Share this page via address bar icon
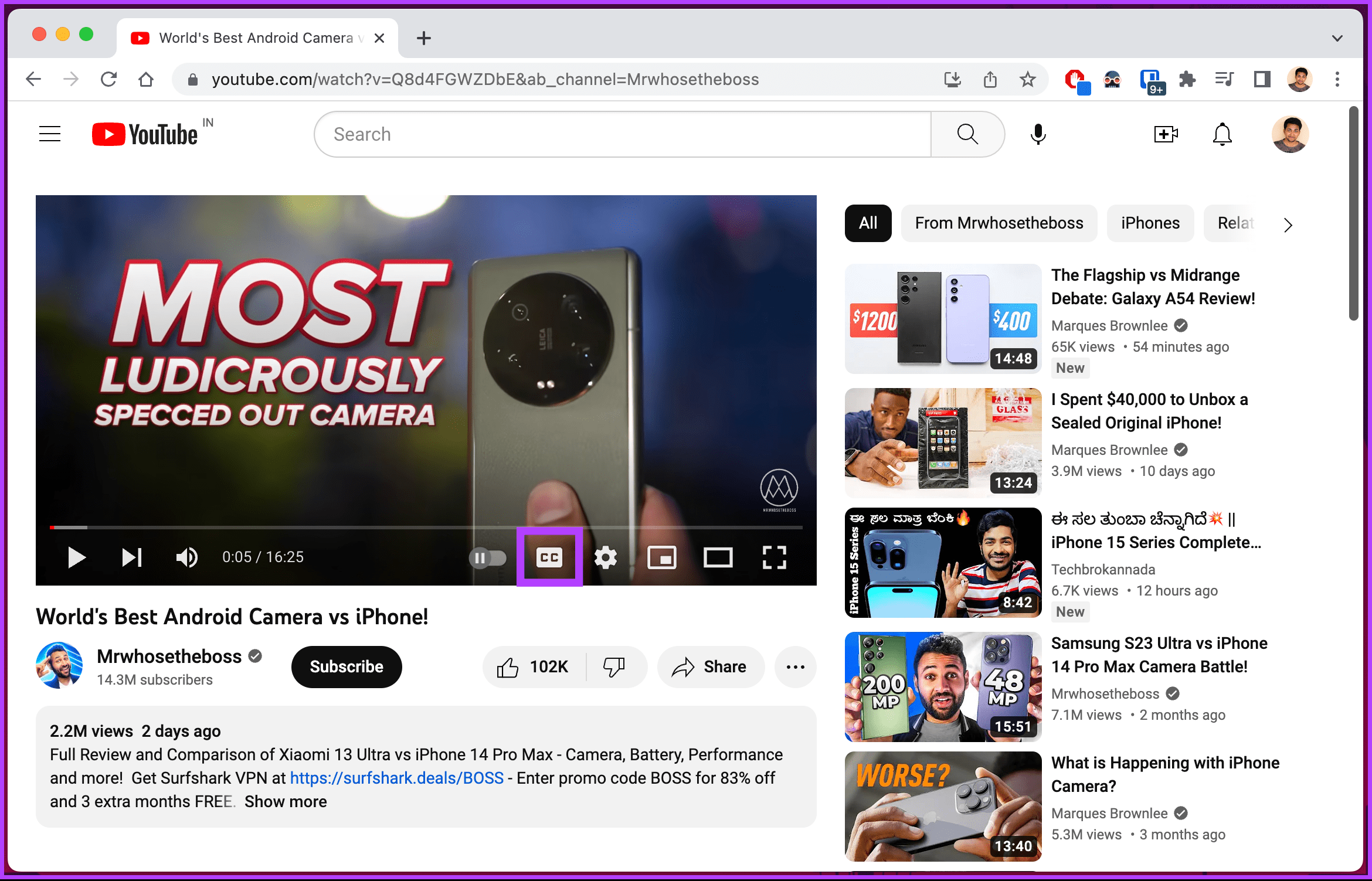1372x881 pixels. click(x=990, y=79)
